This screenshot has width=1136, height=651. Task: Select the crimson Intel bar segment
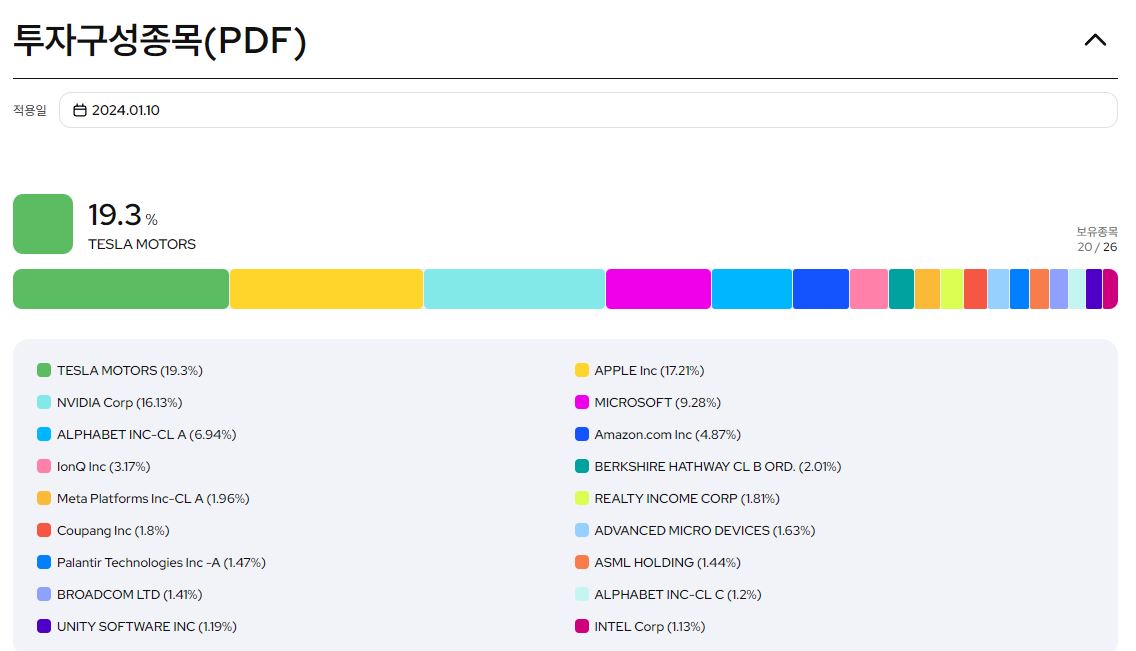click(x=1110, y=289)
